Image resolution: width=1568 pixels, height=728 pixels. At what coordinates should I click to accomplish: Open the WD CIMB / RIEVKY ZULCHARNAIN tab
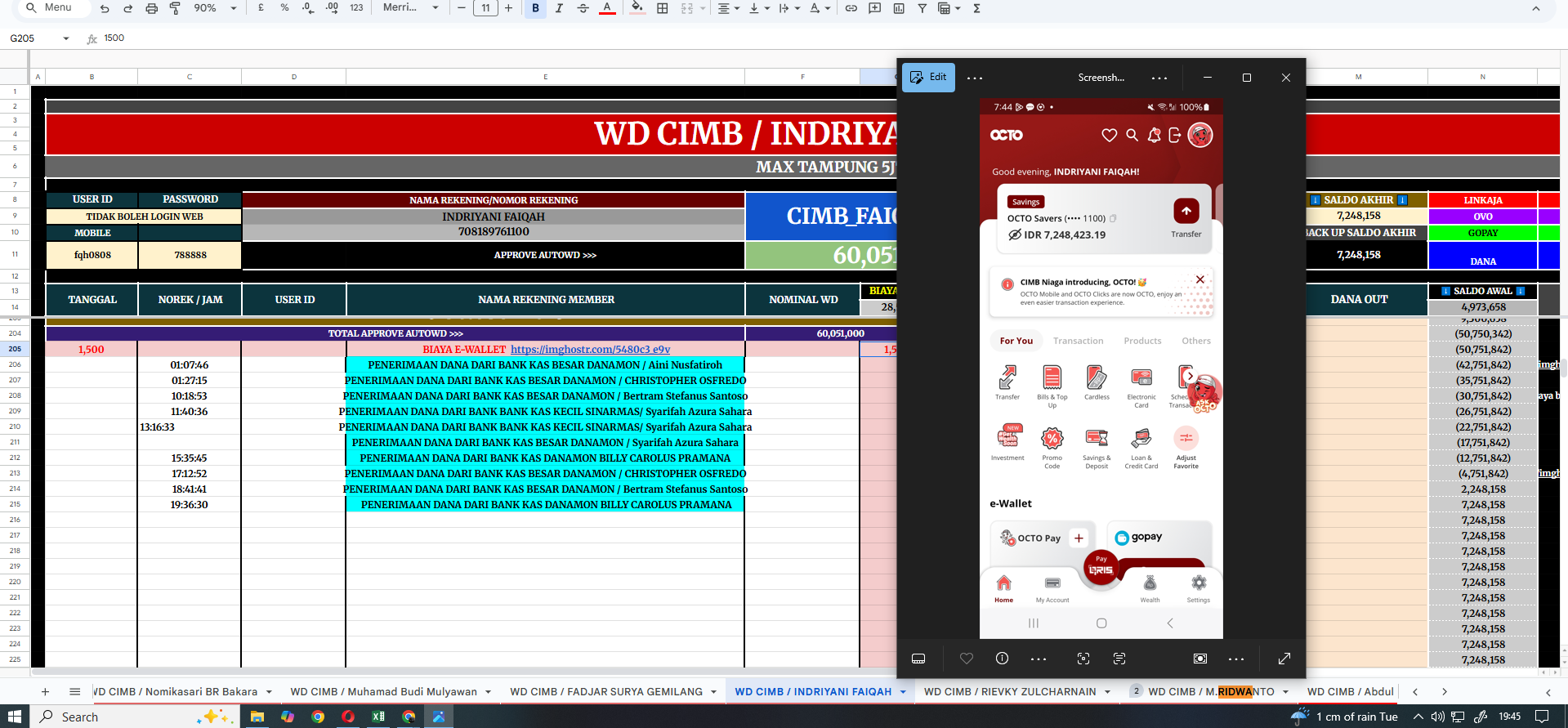pos(1009,691)
